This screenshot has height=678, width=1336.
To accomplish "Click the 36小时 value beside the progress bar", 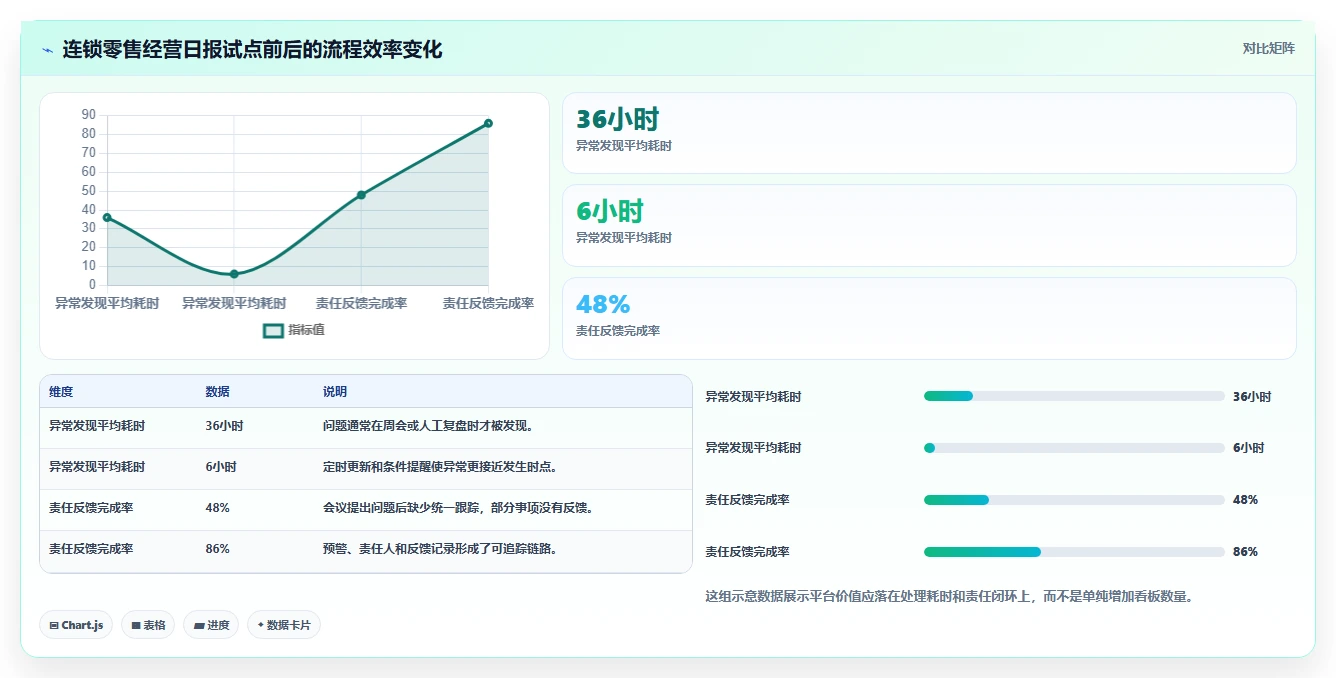I will tap(1252, 397).
